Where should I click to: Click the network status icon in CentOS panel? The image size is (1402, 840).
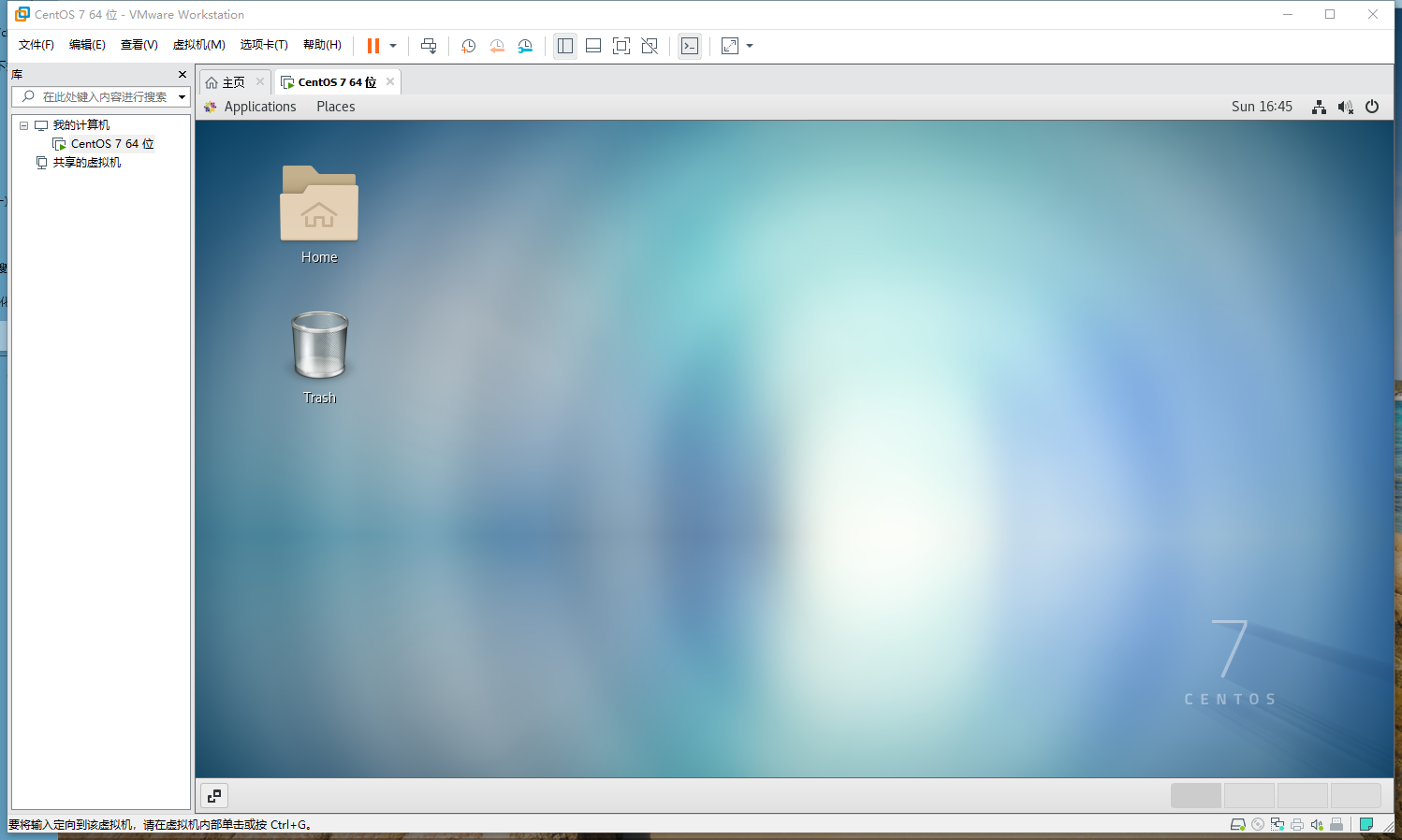[x=1319, y=107]
